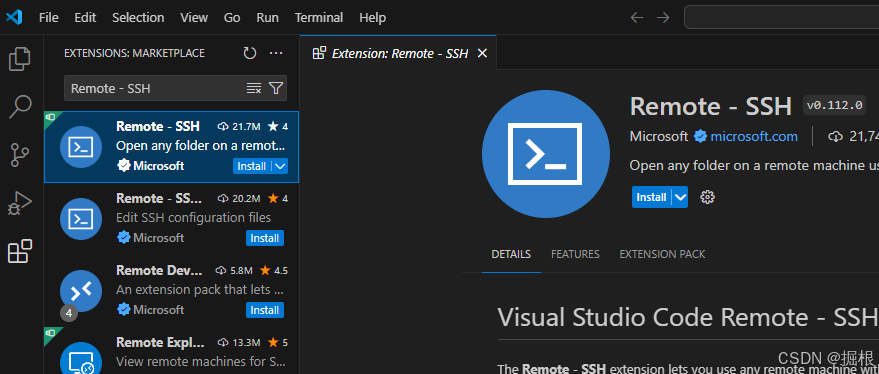879x374 pixels.
Task: Click the extension tab's preview icon
Action: pos(319,53)
